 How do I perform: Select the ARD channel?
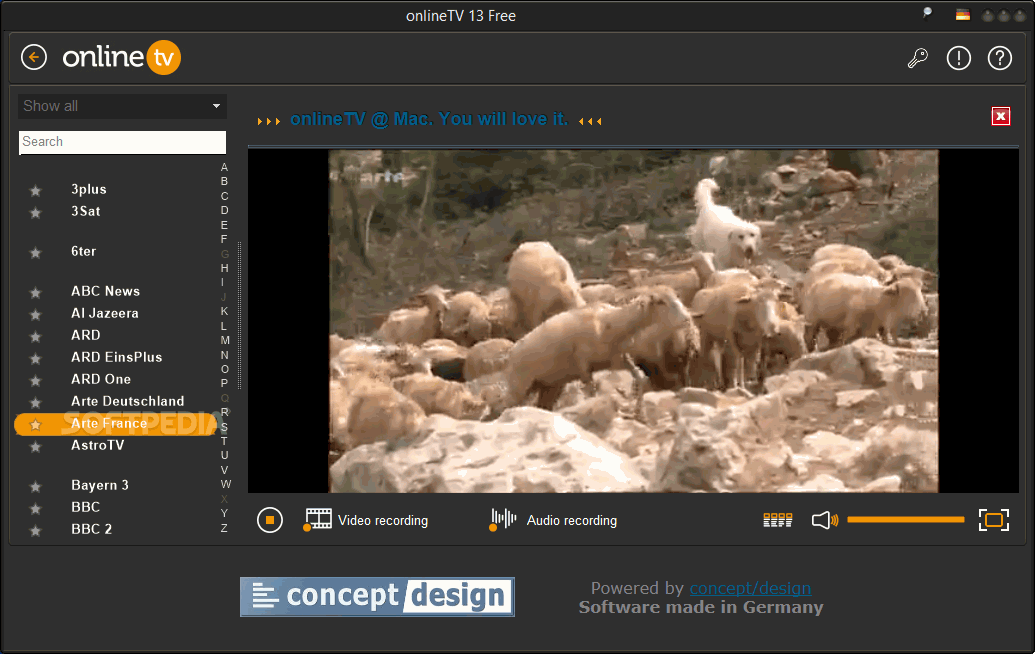click(x=86, y=335)
